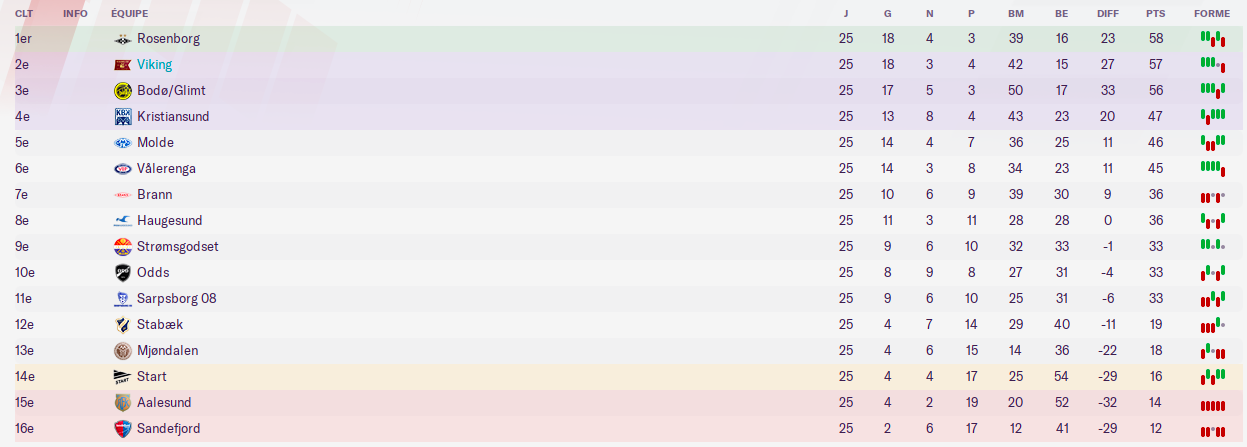Screen dimensions: 1247x447
Task: Sort table by PTS column header
Action: click(1155, 14)
